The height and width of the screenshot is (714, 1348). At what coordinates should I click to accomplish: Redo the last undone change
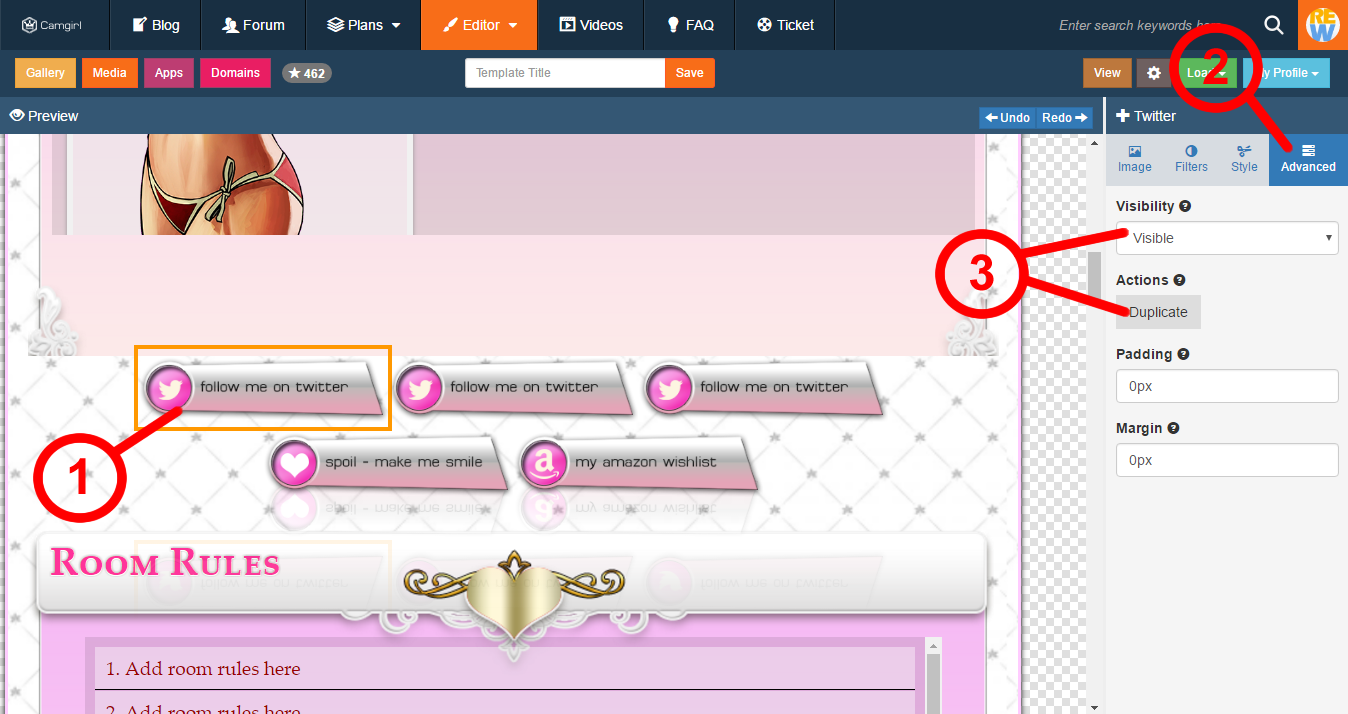1064,118
